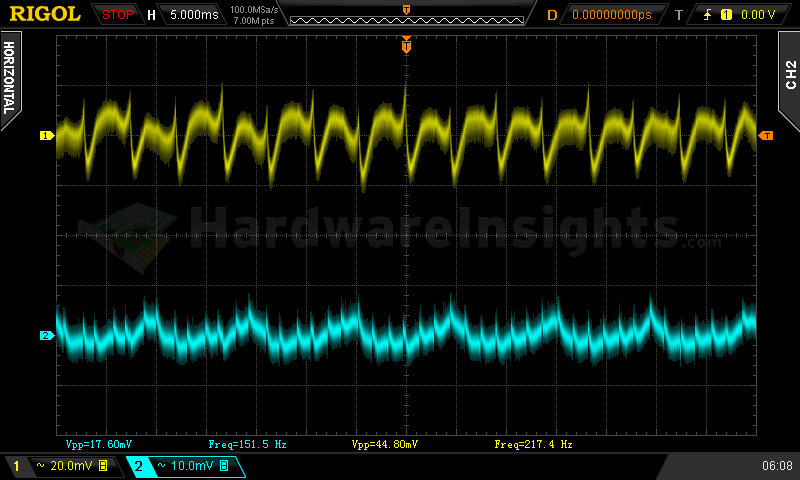
Task: Toggle channel 1 using its yellow label
Action: pyautogui.click(x=15, y=466)
